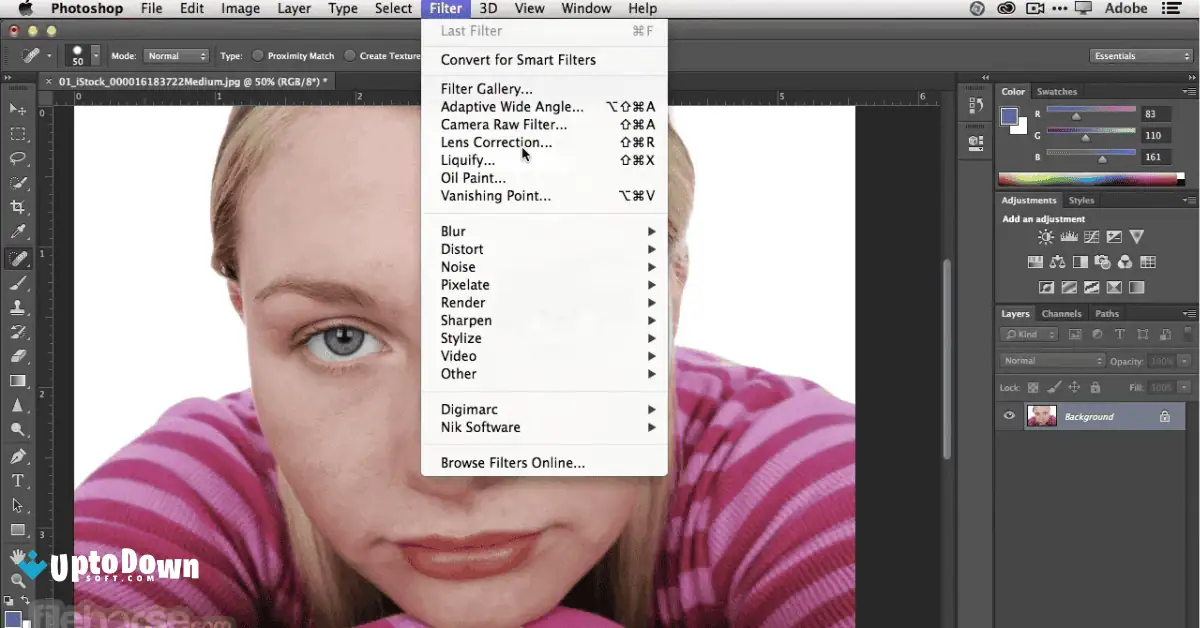Viewport: 1200px width, 628px height.
Task: Click the foreground color swatch in Color panel
Action: (x=1007, y=117)
